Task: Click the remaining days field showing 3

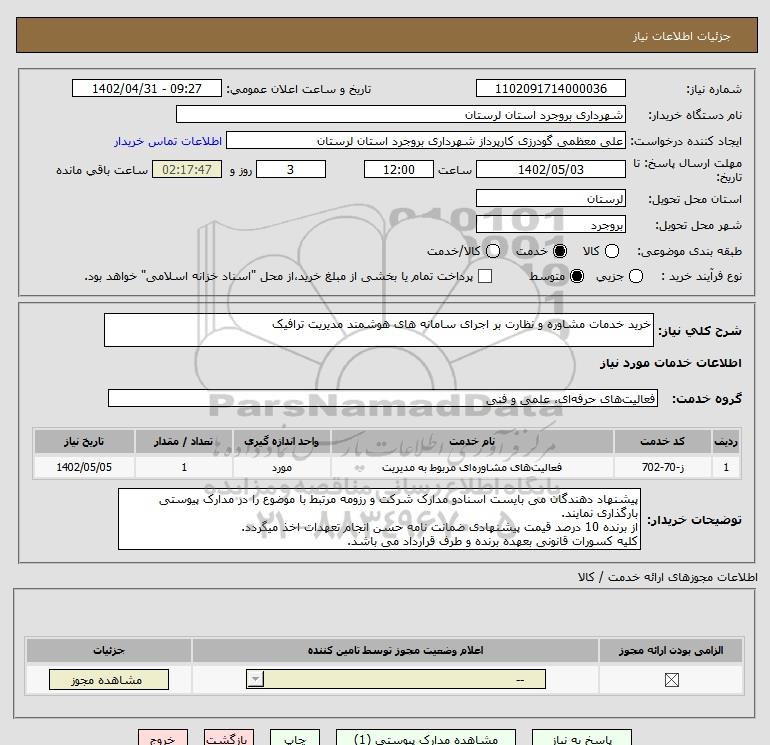Action: coord(291,169)
